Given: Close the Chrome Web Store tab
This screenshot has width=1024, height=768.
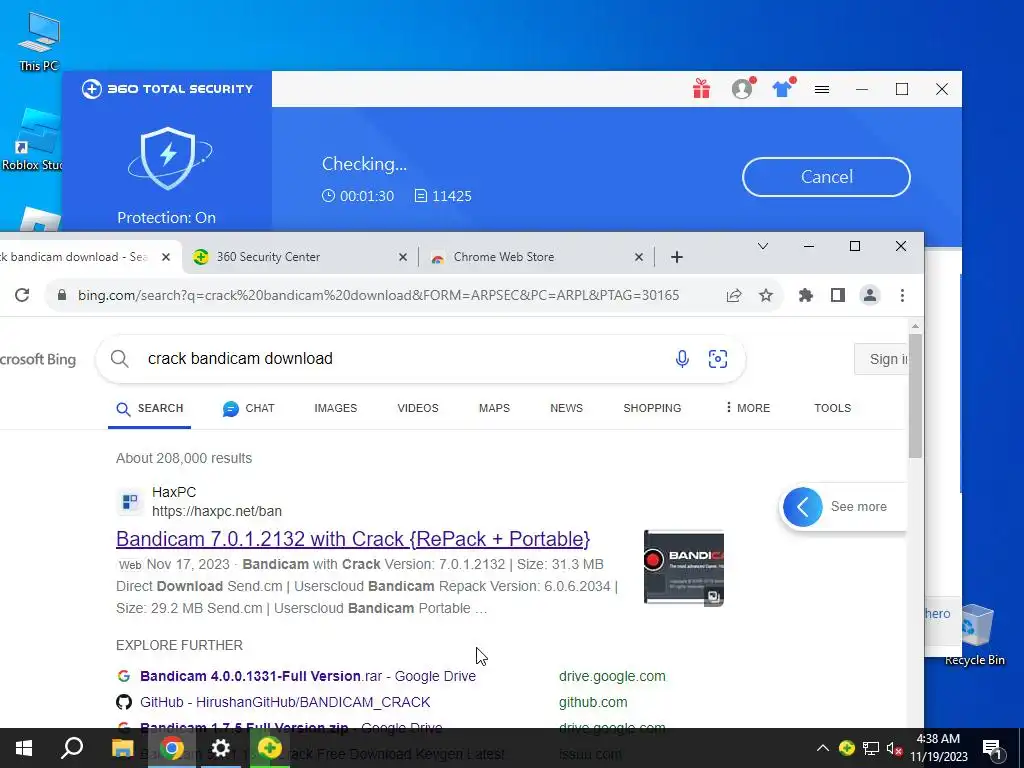Looking at the screenshot, I should (639, 257).
